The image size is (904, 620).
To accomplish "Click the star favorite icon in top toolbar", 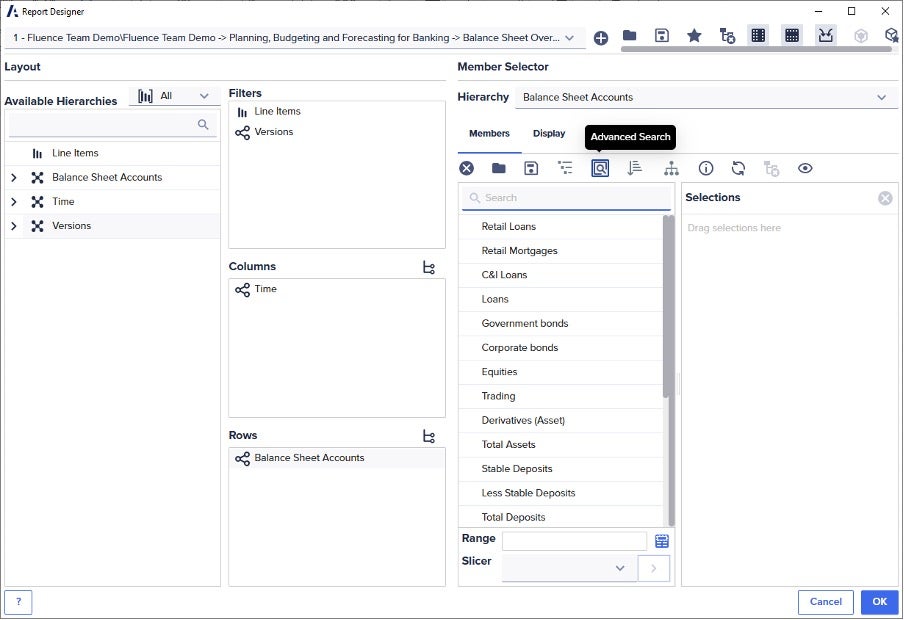I will [694, 36].
